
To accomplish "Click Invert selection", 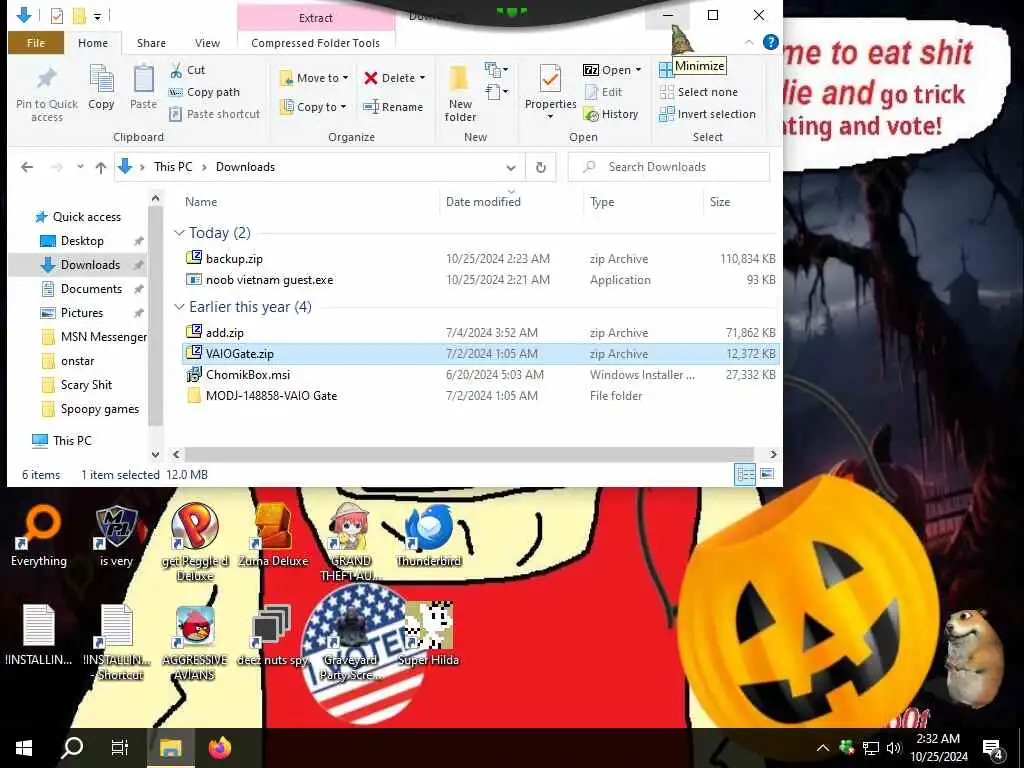I will 707,114.
